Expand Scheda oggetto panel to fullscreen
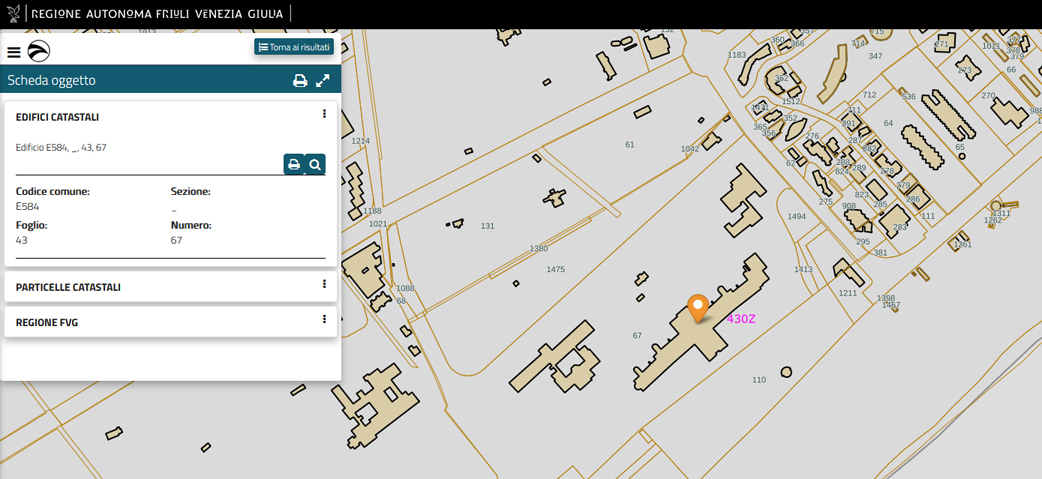Screen dimensions: 1042x479 click(323, 81)
